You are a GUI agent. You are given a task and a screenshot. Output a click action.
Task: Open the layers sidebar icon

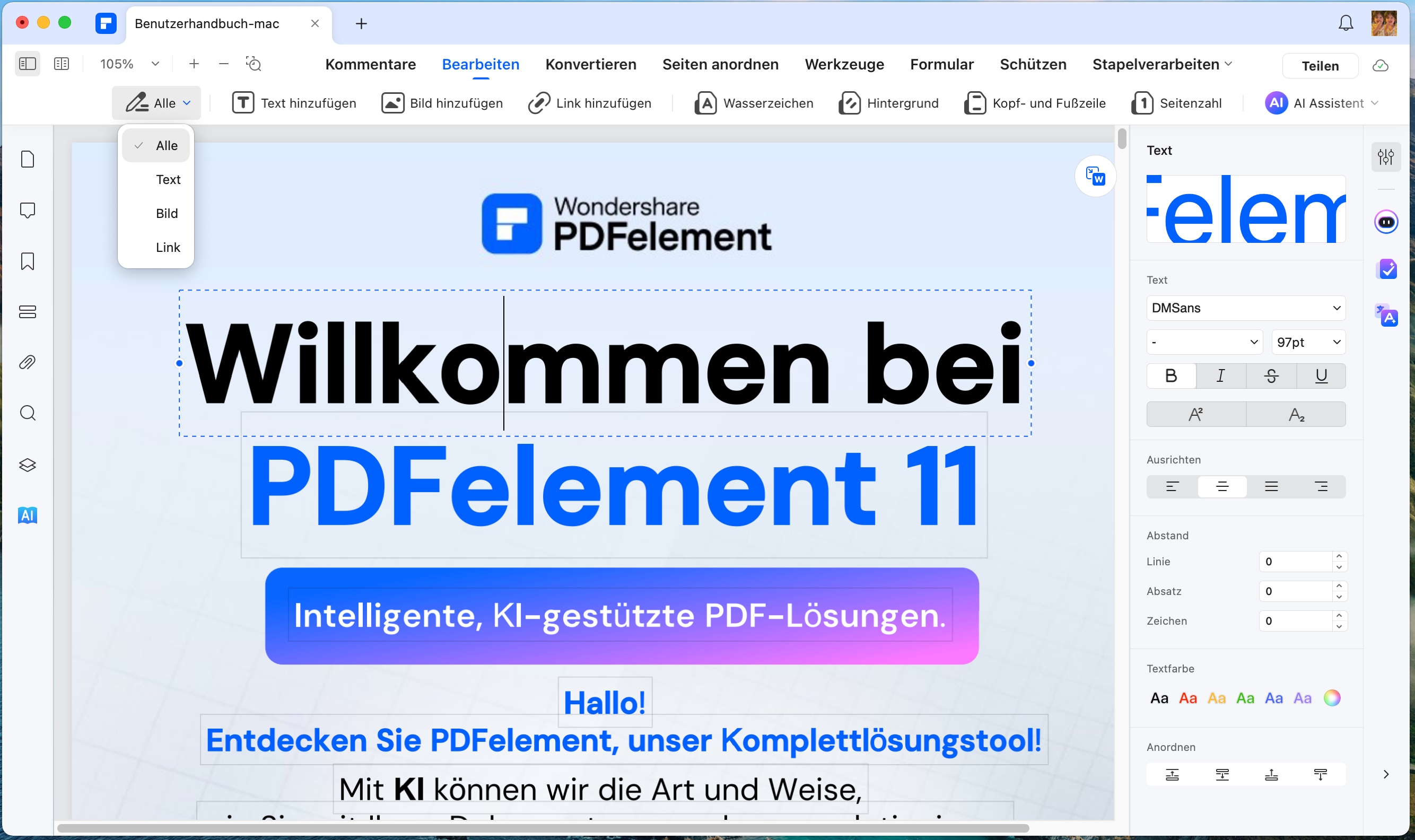coord(27,465)
